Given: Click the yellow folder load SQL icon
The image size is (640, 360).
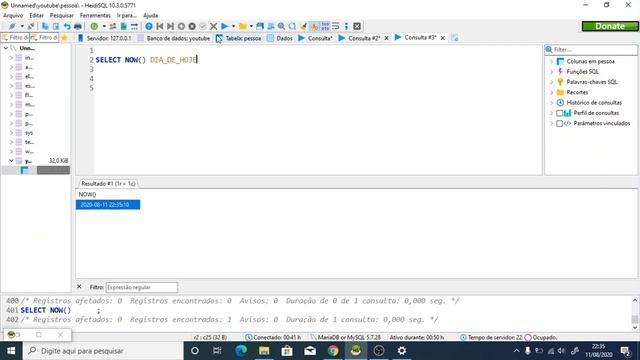Looking at the screenshot, I should (x=243, y=26).
